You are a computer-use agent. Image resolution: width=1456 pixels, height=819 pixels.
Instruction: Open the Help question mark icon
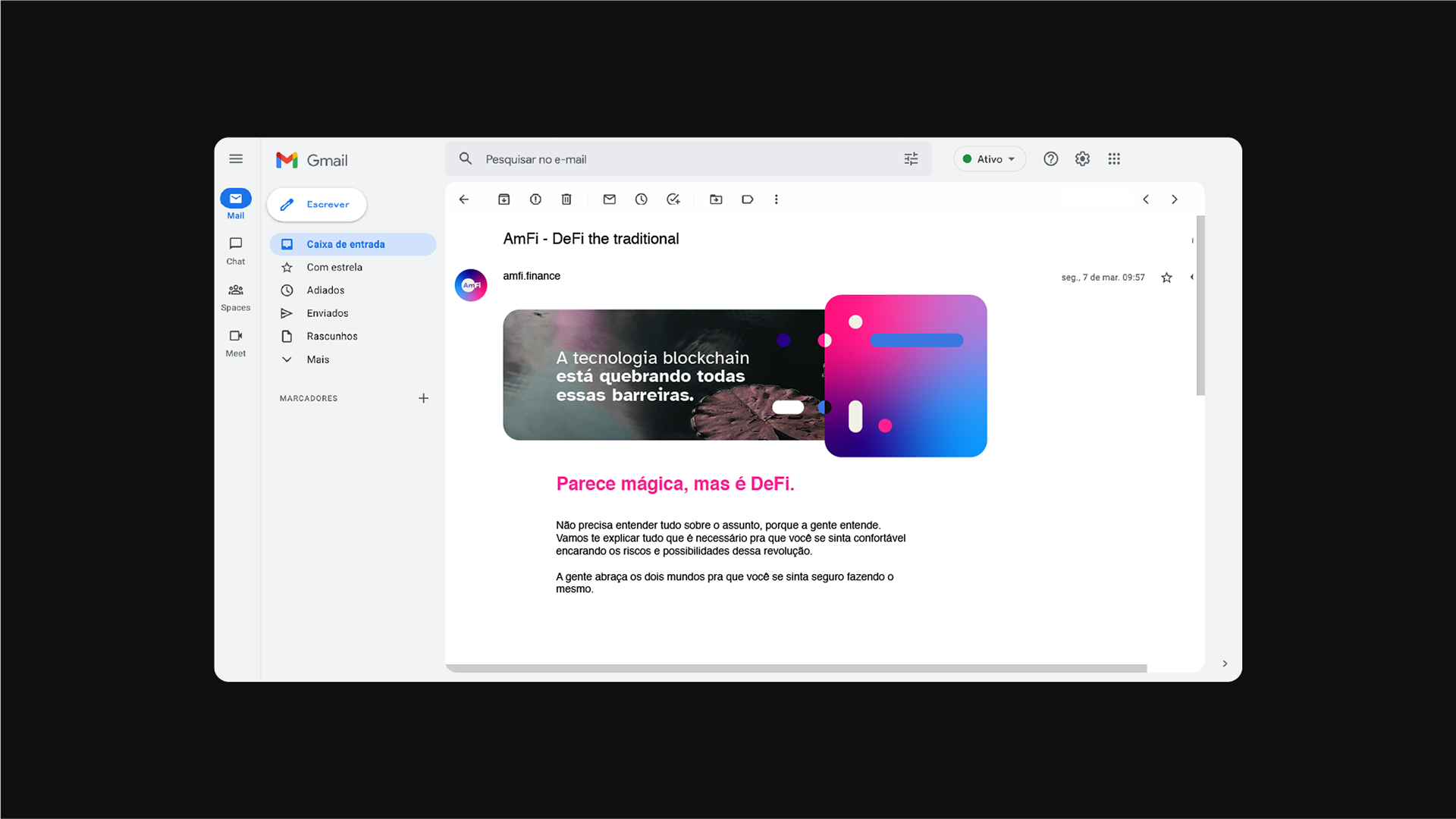[1050, 158]
